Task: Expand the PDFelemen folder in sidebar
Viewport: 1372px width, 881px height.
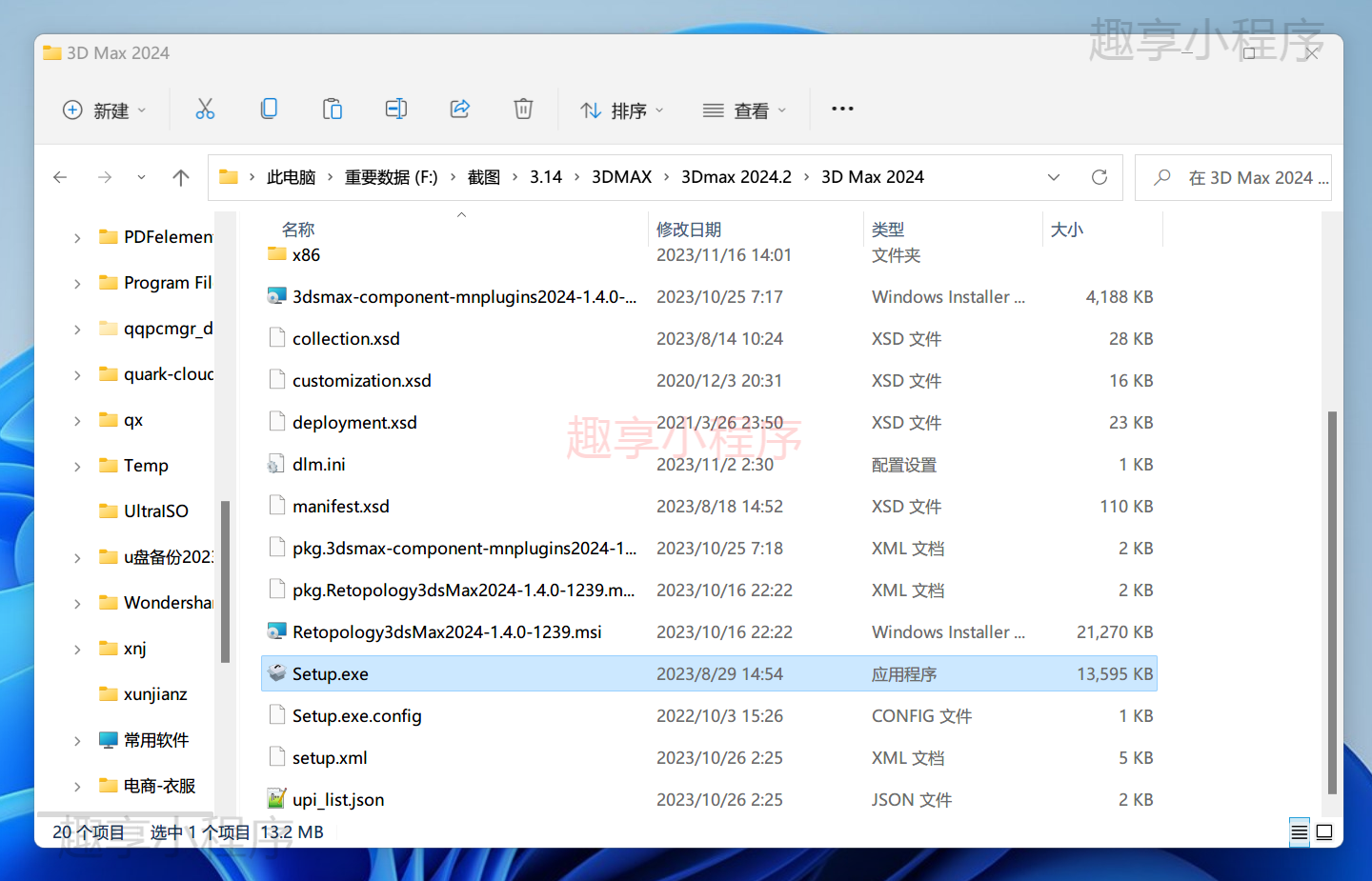Action: (77, 237)
